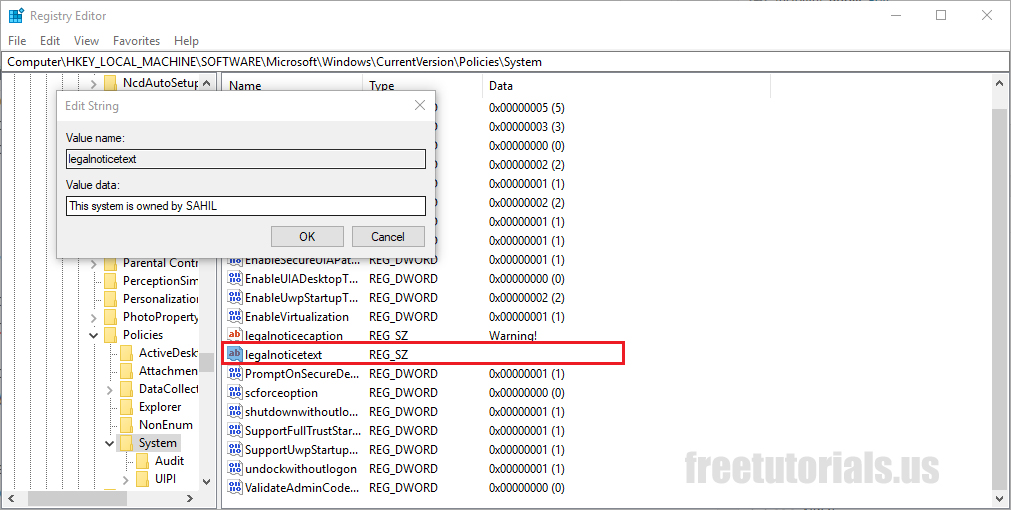Open the Favorites menu
1011x510 pixels.
[136, 41]
